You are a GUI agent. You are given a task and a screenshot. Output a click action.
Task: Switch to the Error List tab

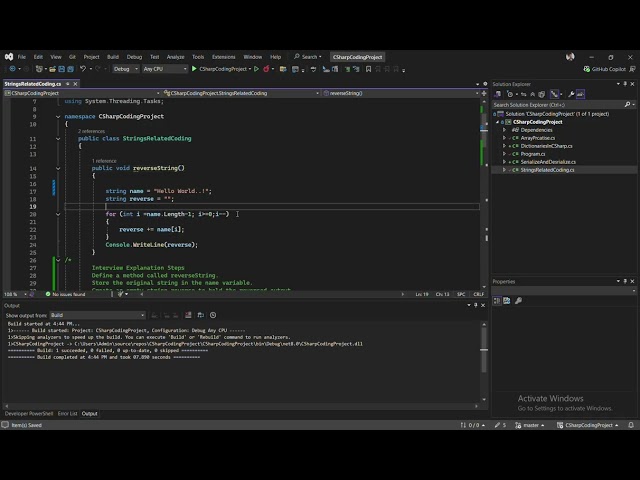pos(67,413)
